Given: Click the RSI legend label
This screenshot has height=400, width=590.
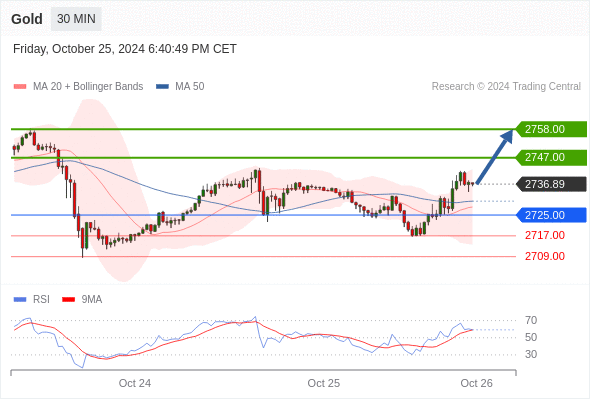Looking at the screenshot, I should pos(41,300).
